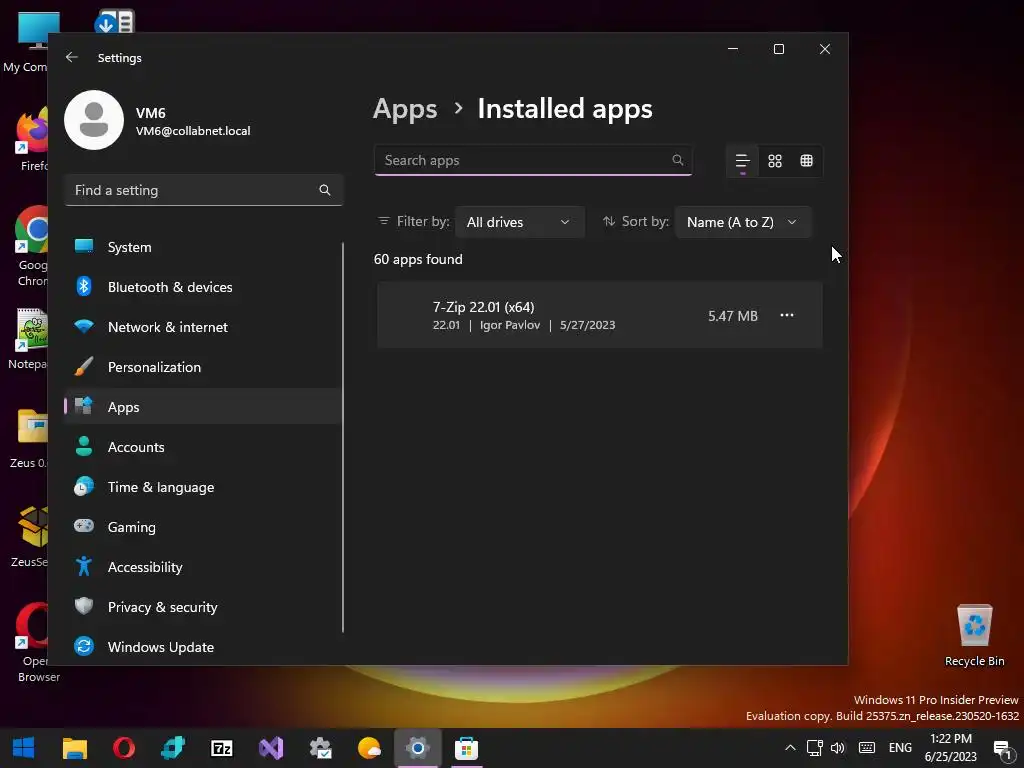
Task: Go back using the Settings back arrow
Action: point(72,57)
